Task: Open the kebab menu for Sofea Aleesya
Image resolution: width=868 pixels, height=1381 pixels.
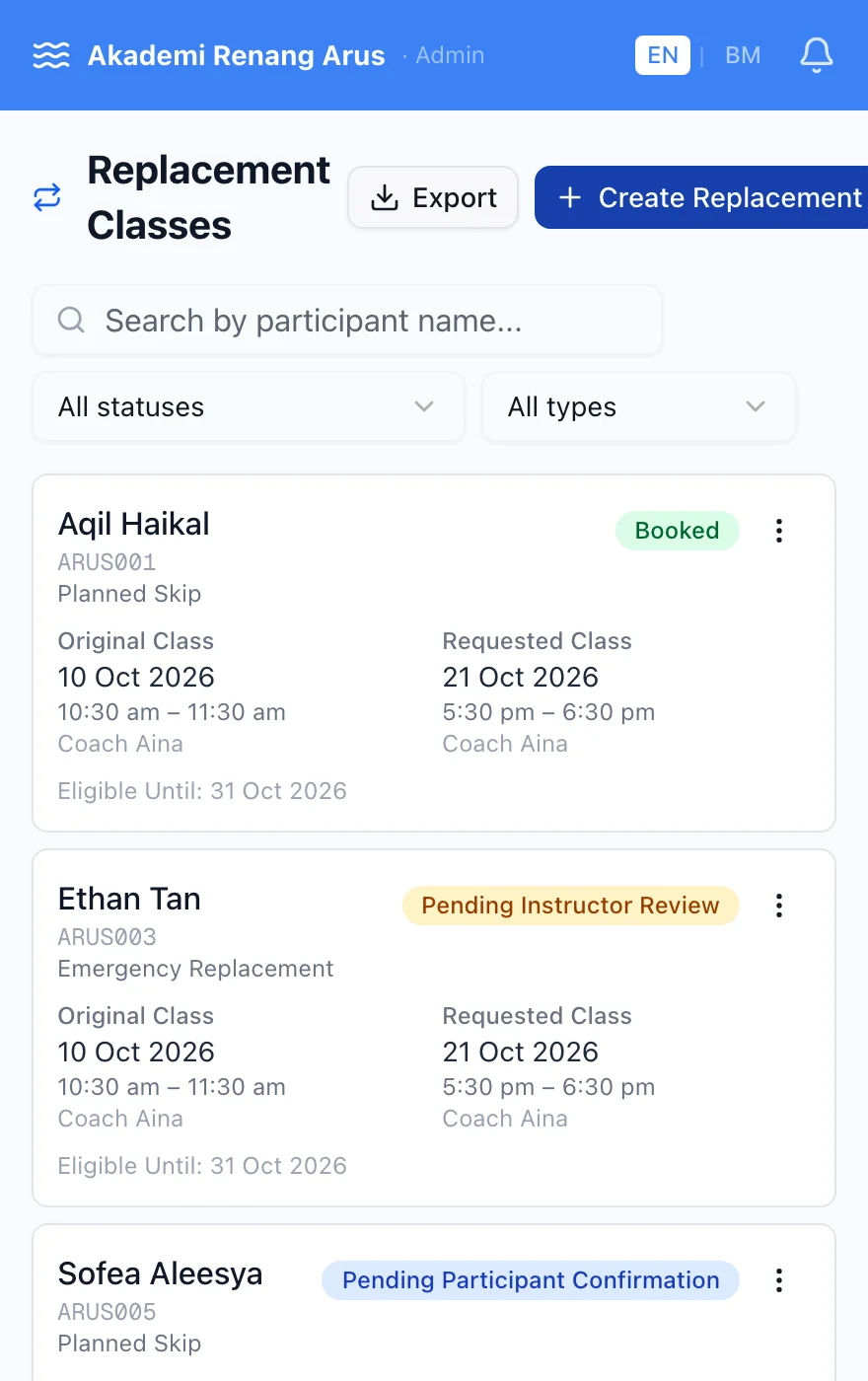Action: click(x=779, y=1280)
